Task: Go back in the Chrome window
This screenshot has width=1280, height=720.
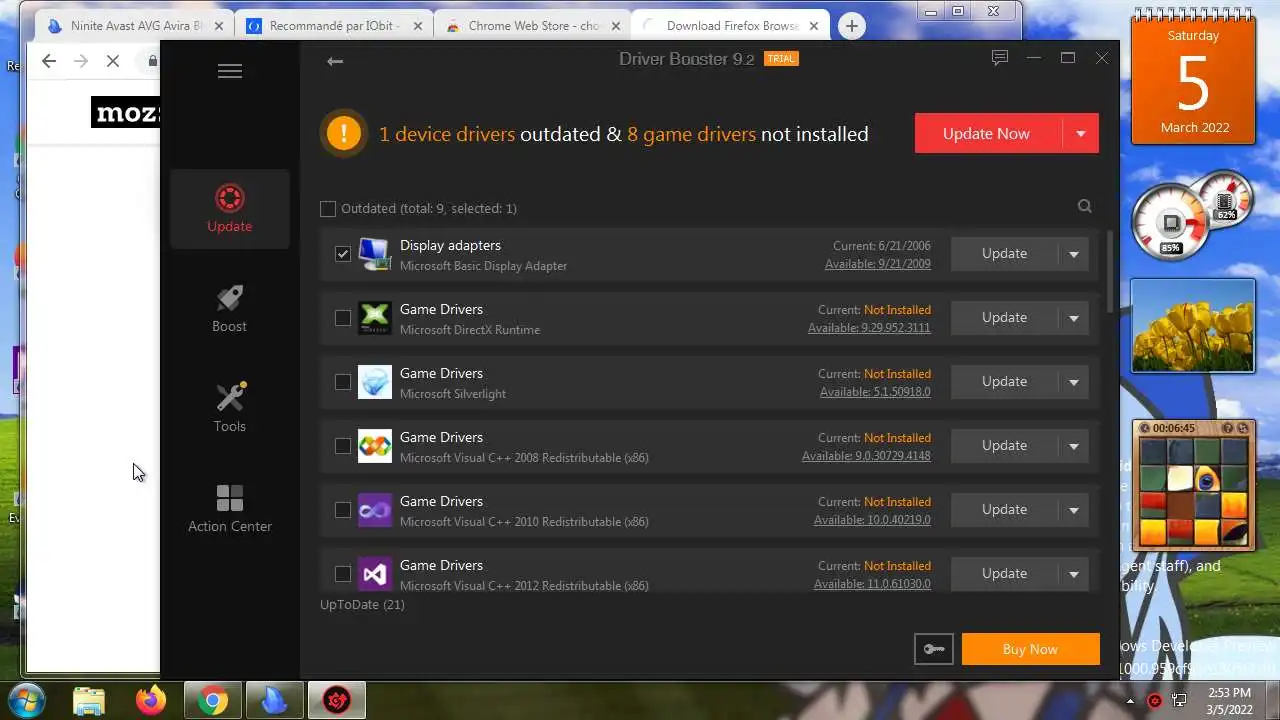Action: pyautogui.click(x=49, y=61)
